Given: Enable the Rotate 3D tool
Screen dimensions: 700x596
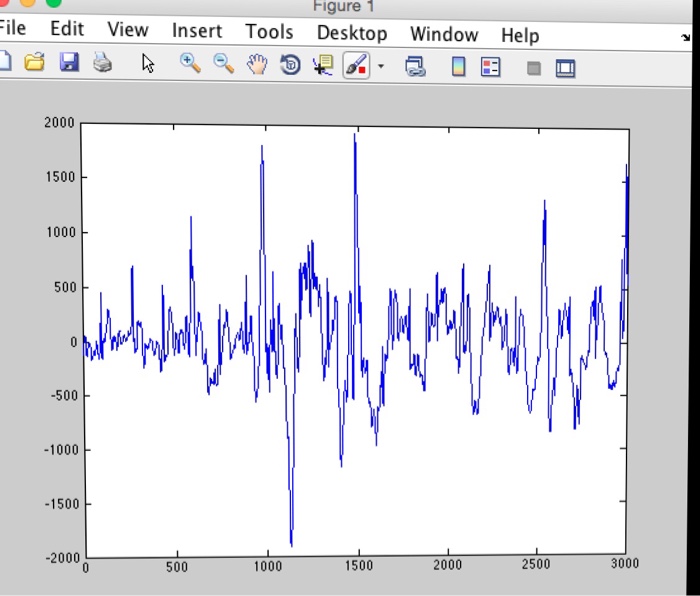Looking at the screenshot, I should coord(290,65).
